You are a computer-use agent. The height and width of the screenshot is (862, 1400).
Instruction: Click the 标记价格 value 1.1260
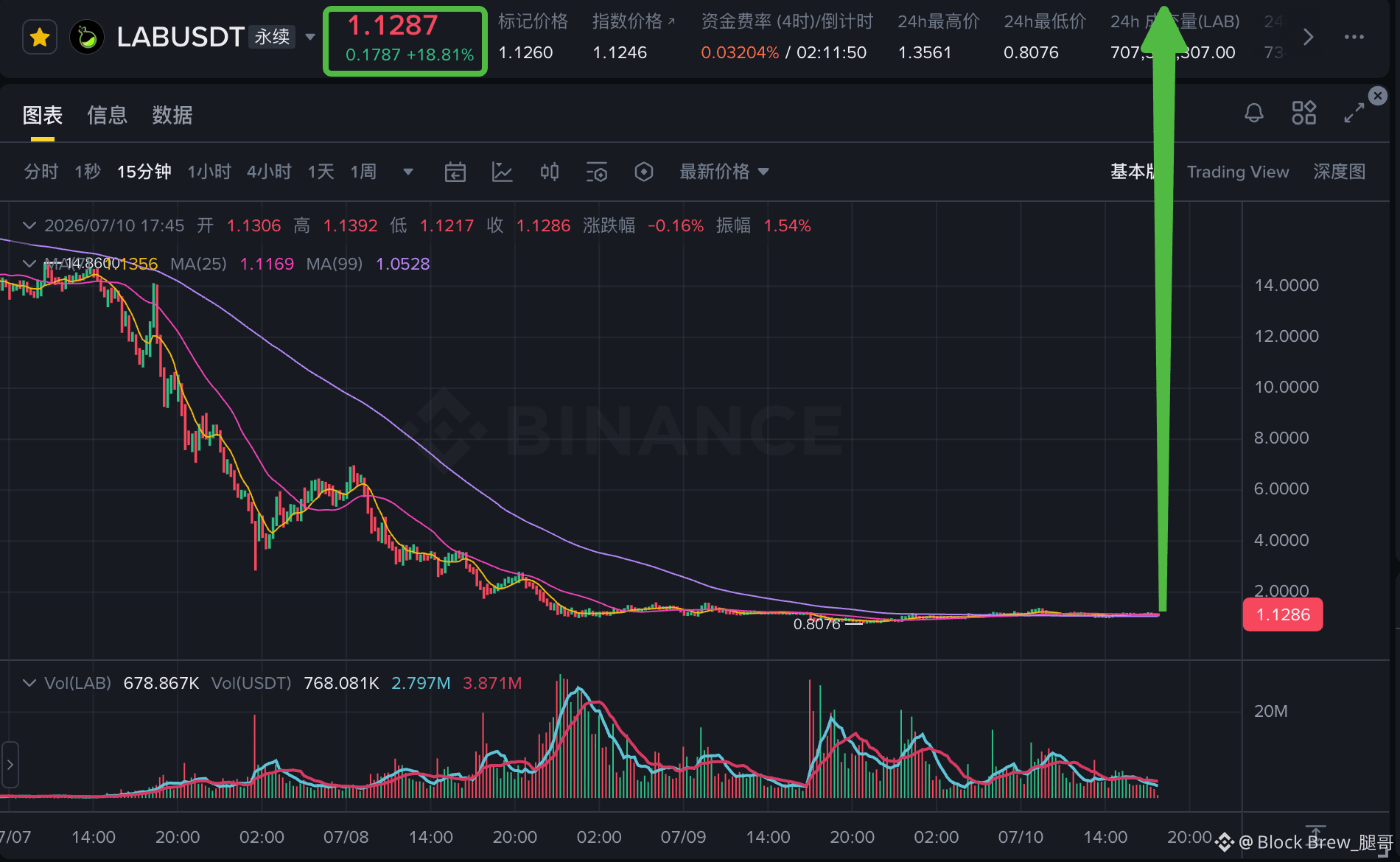coord(525,53)
